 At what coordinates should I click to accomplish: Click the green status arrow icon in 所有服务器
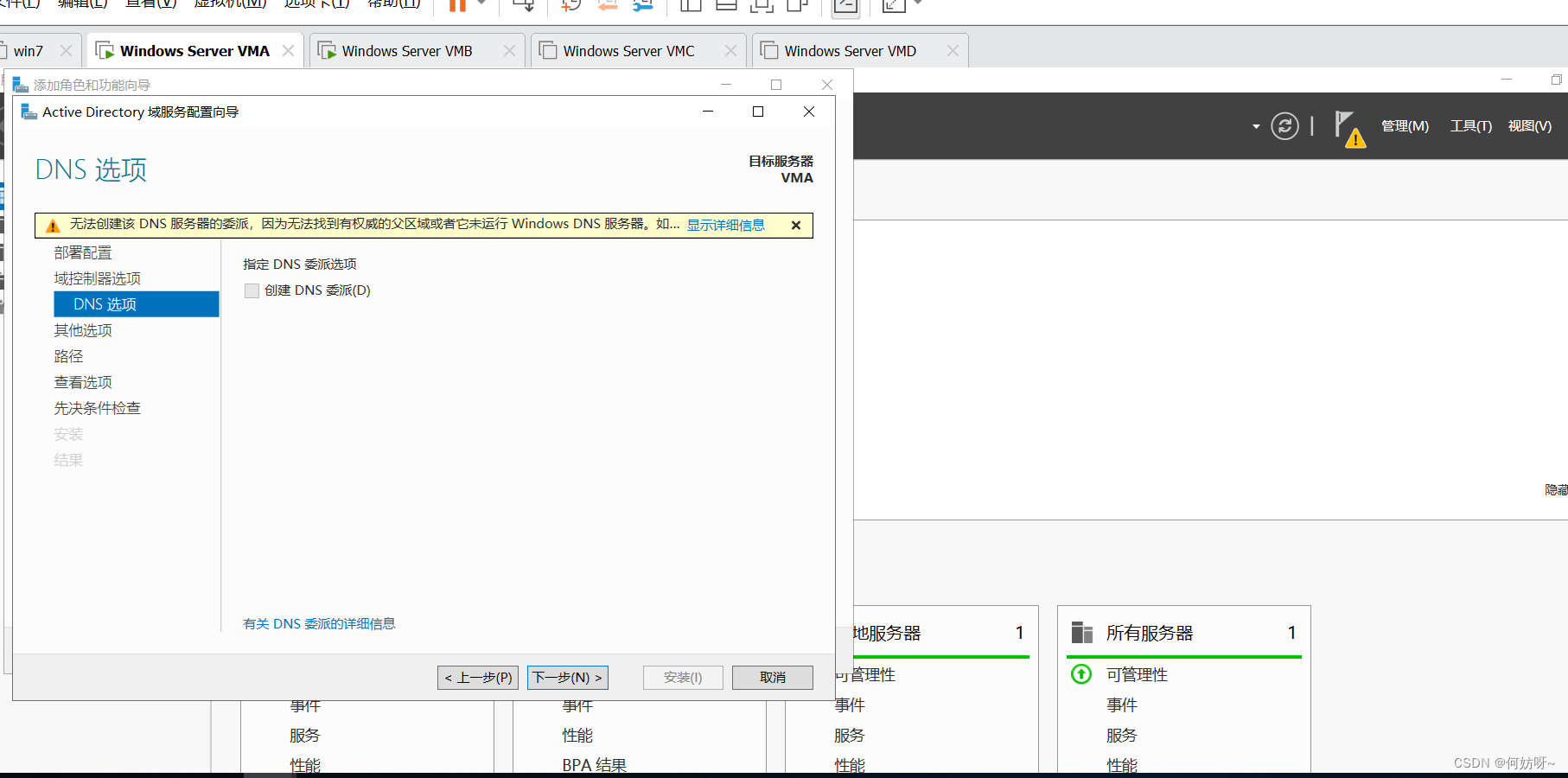pyautogui.click(x=1081, y=673)
